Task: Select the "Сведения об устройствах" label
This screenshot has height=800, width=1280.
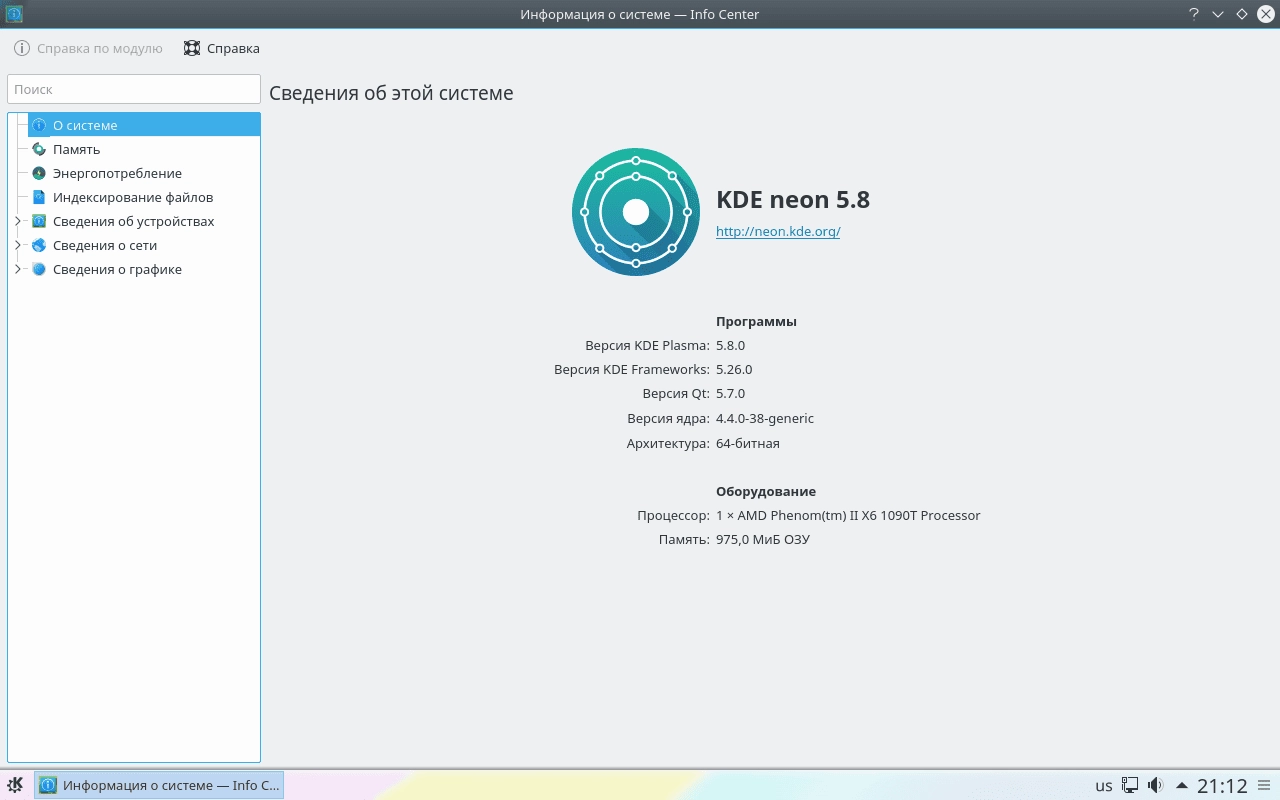Action: click(134, 221)
